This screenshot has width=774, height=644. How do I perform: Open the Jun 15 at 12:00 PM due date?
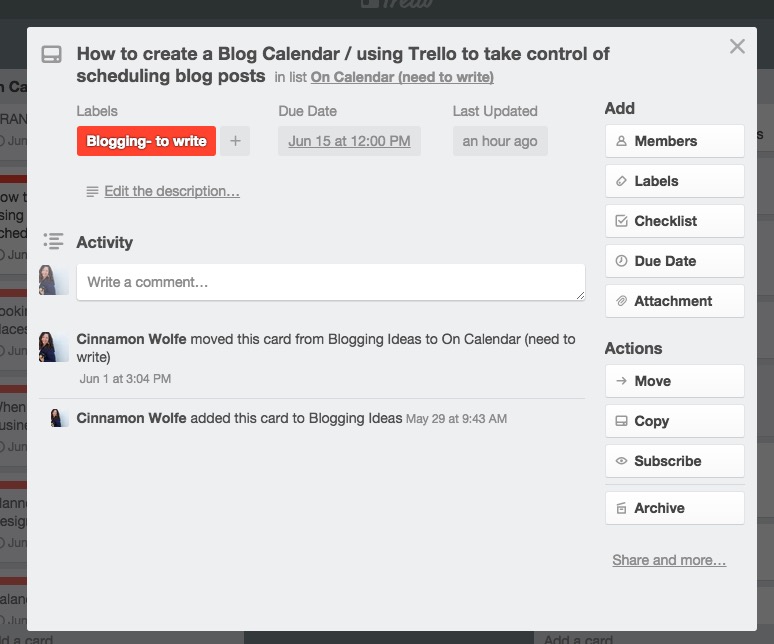coord(349,141)
